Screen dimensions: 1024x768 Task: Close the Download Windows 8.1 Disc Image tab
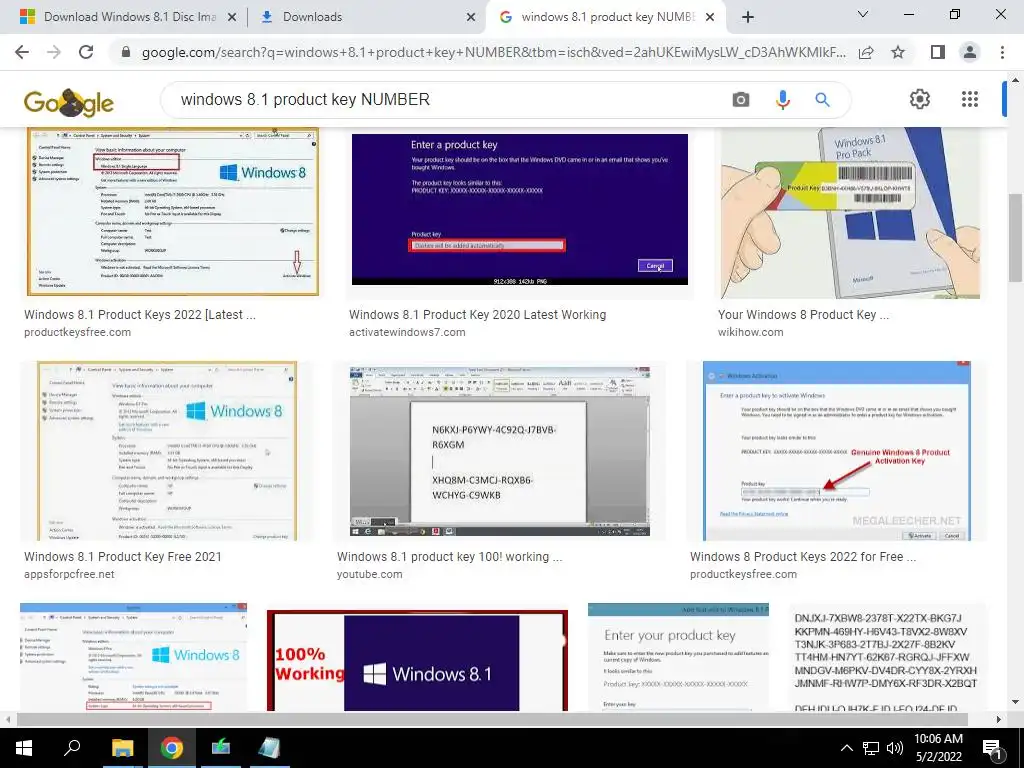(232, 18)
